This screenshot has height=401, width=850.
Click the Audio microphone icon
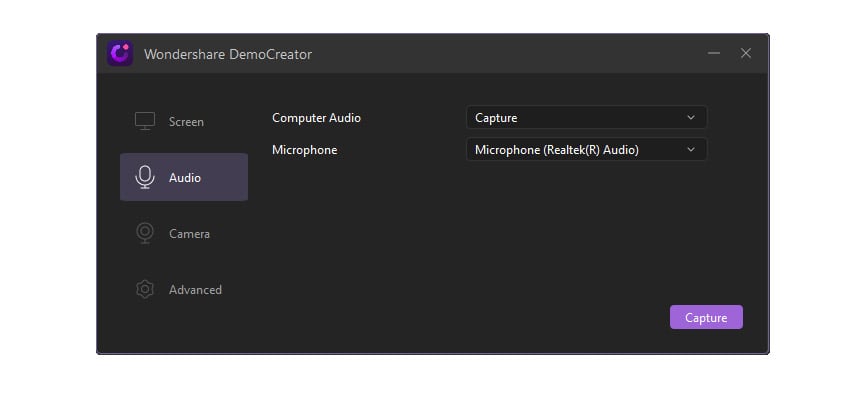point(145,177)
